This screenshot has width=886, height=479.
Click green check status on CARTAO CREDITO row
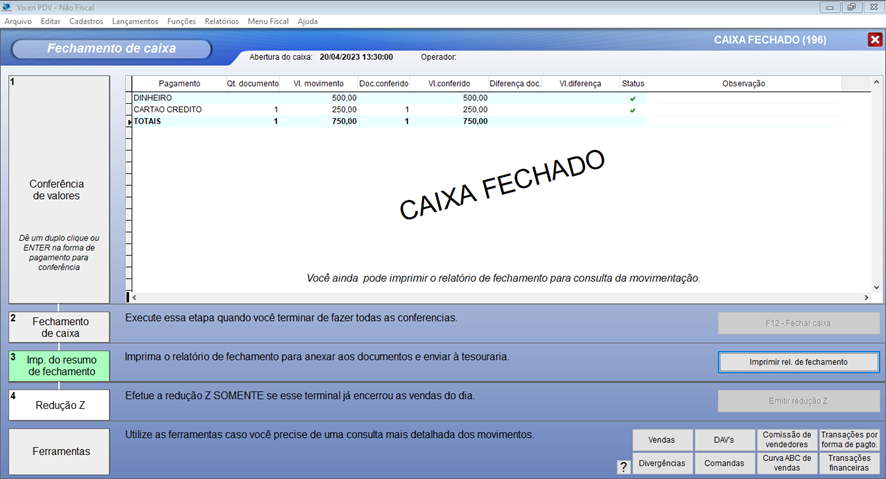coord(632,110)
